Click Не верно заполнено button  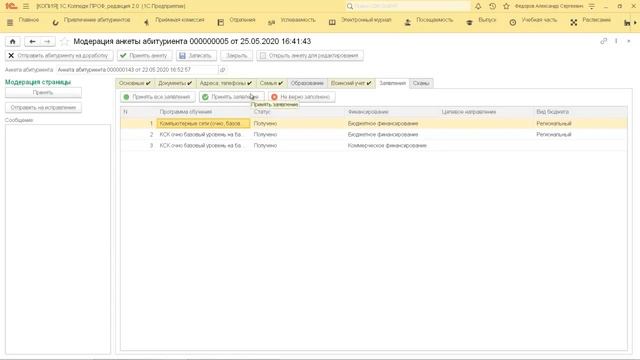(302, 97)
